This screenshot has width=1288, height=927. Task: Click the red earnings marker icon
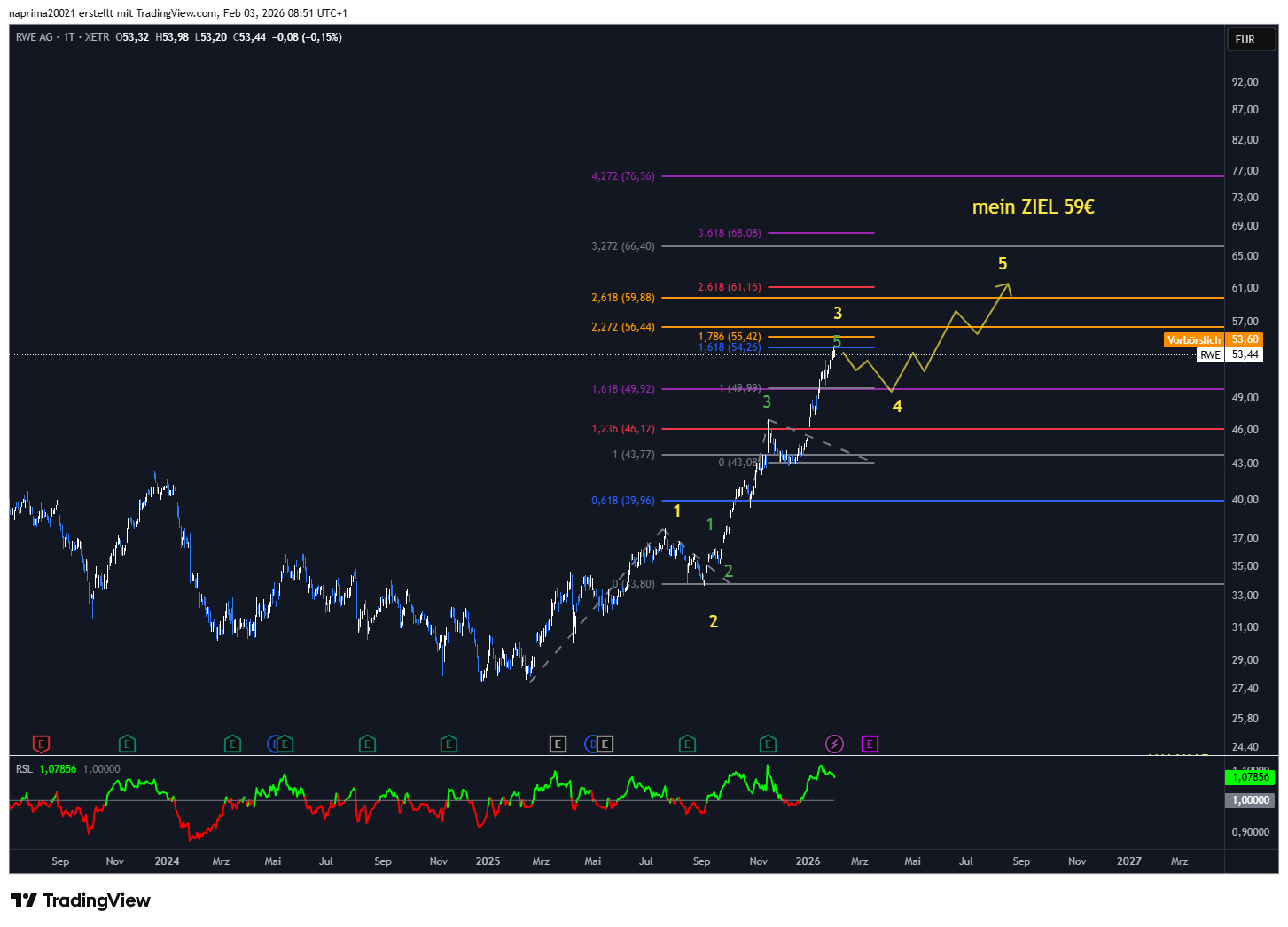41,744
